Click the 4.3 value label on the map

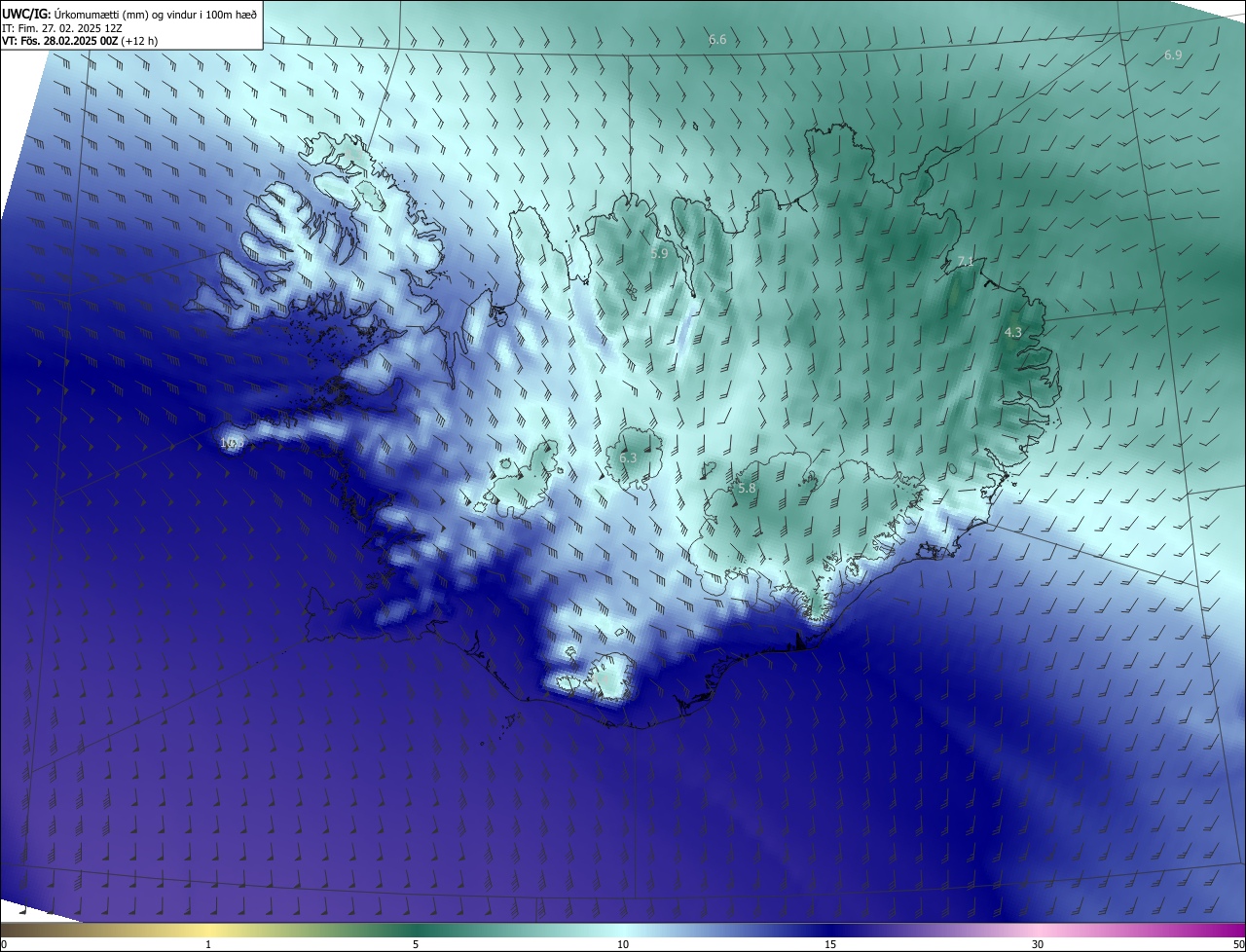coord(1013,333)
